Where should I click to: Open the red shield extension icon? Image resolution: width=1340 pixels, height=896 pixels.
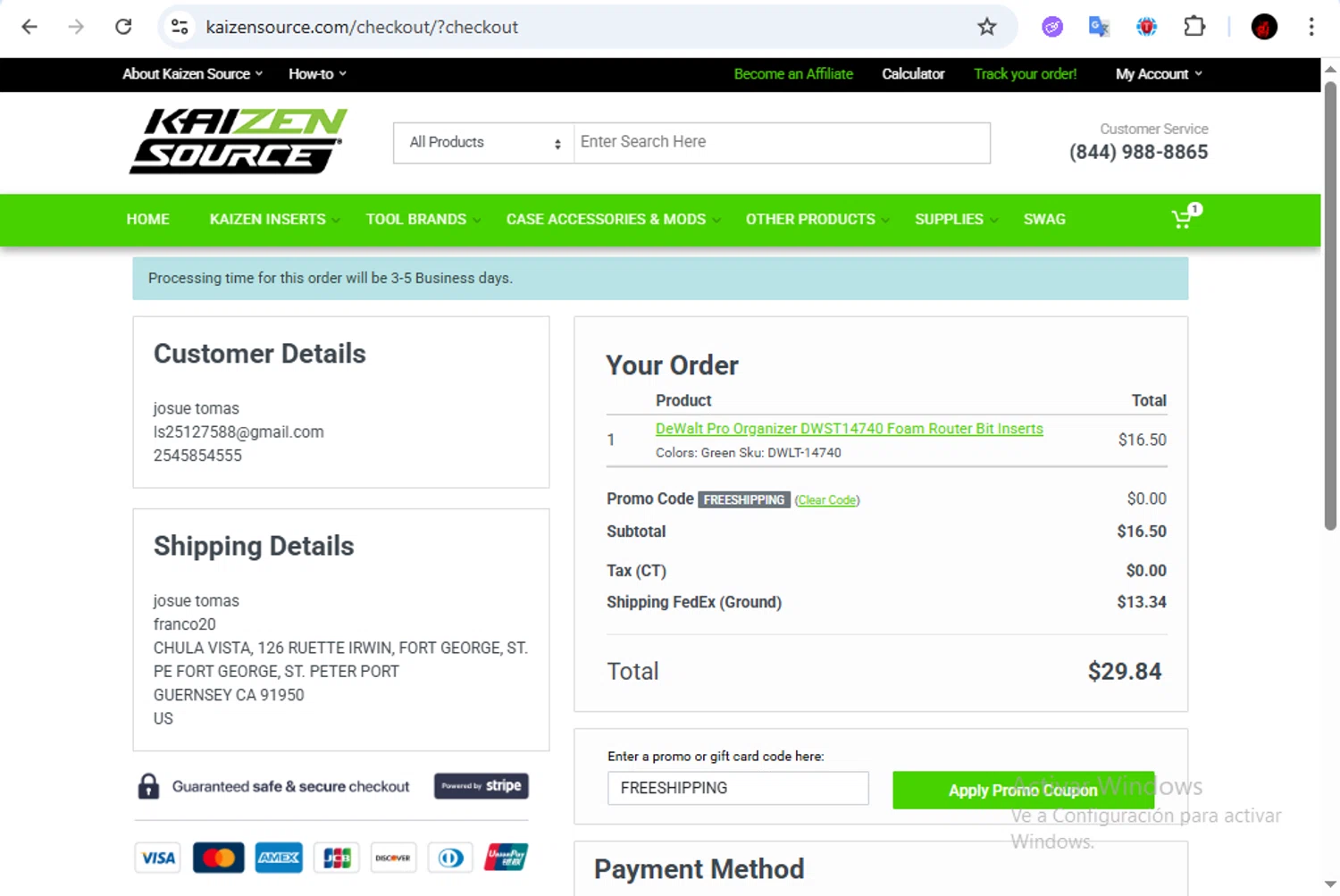pos(1146,27)
